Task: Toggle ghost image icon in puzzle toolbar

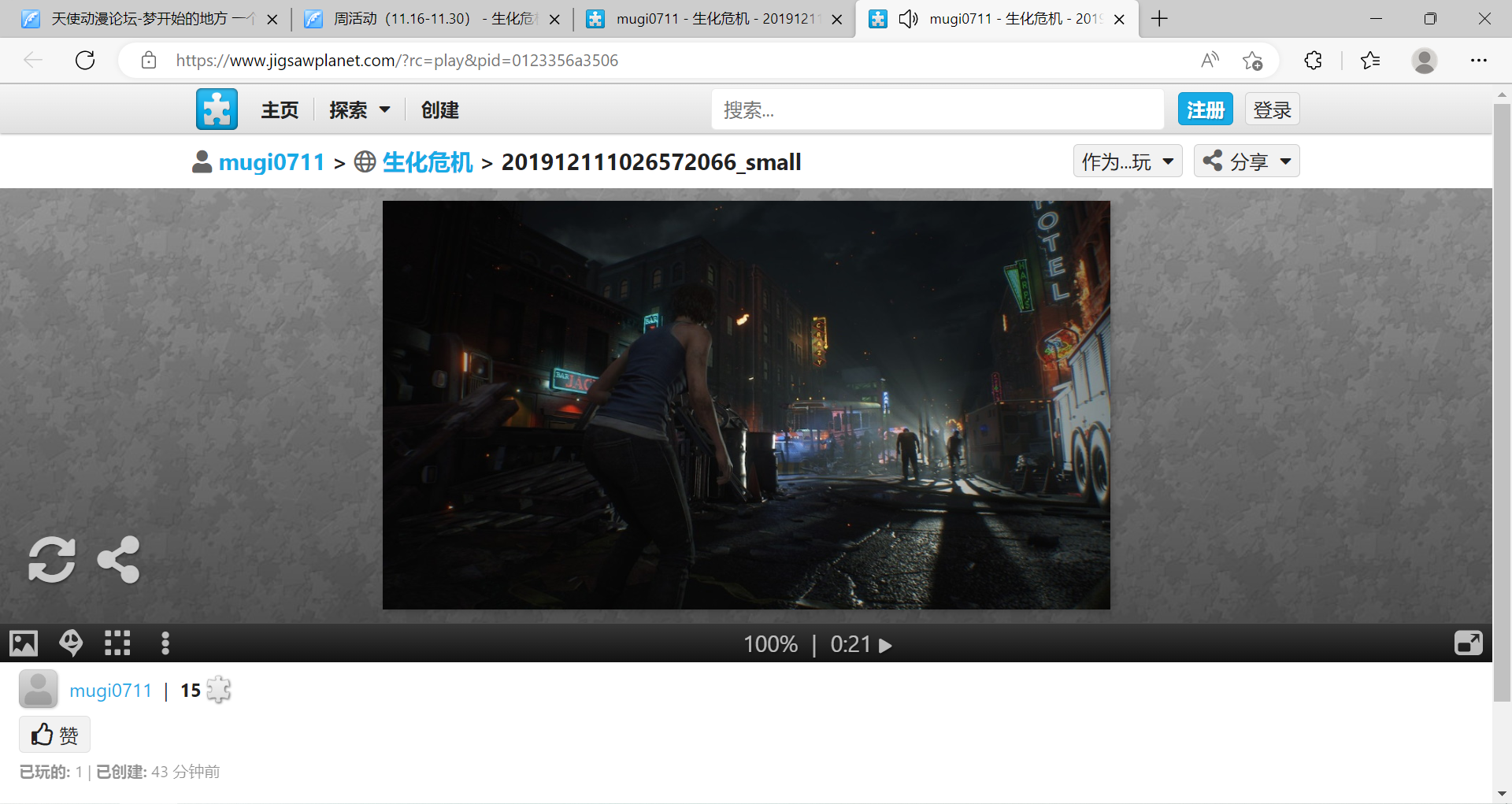Action: (71, 643)
